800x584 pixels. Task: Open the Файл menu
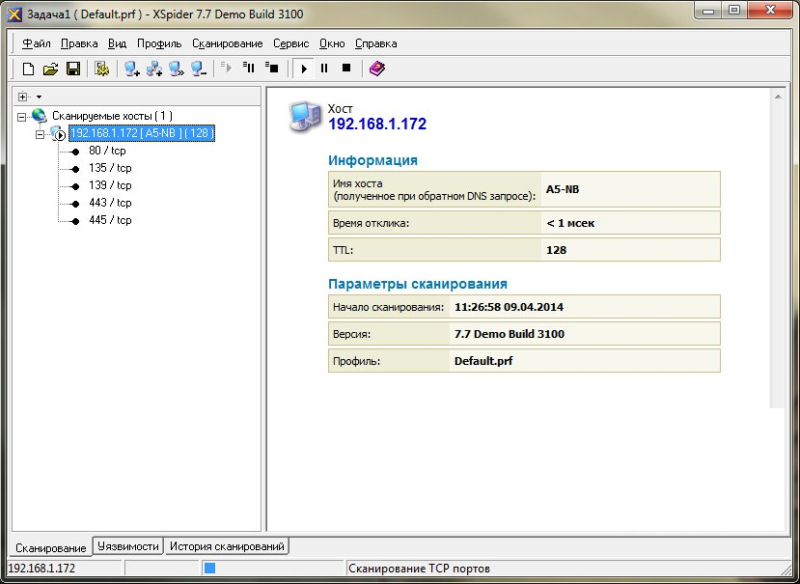point(36,44)
